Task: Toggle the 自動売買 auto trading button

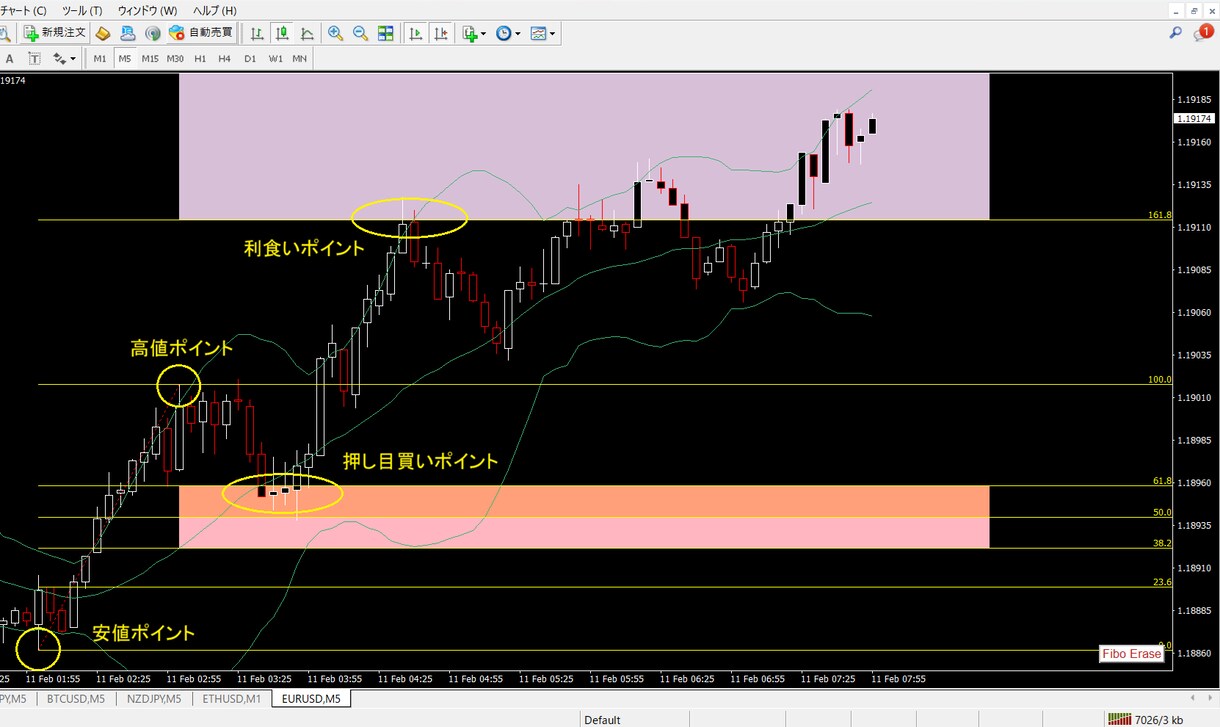Action: (x=200, y=33)
